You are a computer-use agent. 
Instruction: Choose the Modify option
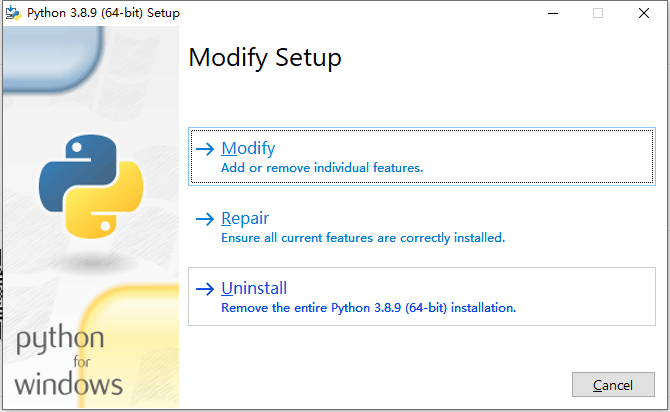422,156
